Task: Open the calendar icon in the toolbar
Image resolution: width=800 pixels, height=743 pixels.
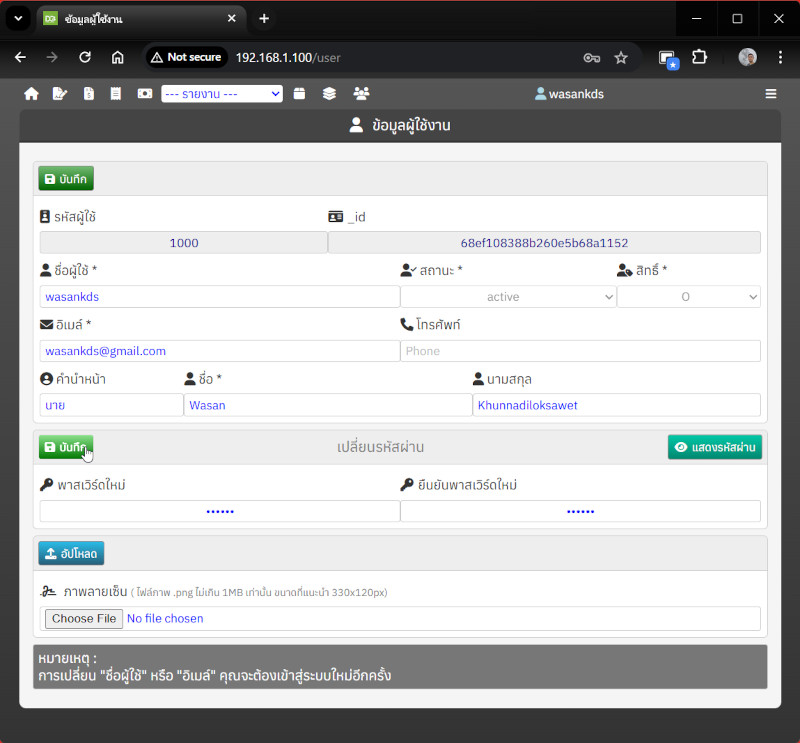Action: click(299, 94)
